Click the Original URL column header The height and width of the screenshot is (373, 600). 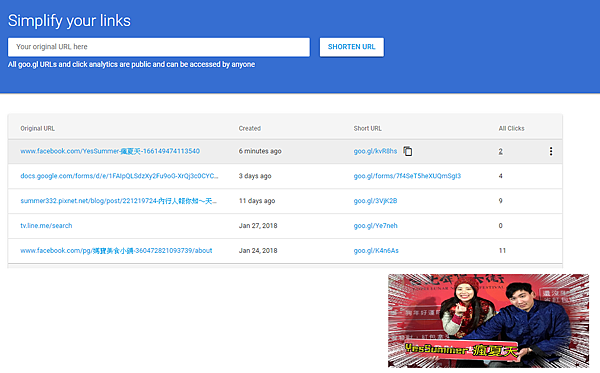[x=38, y=129]
